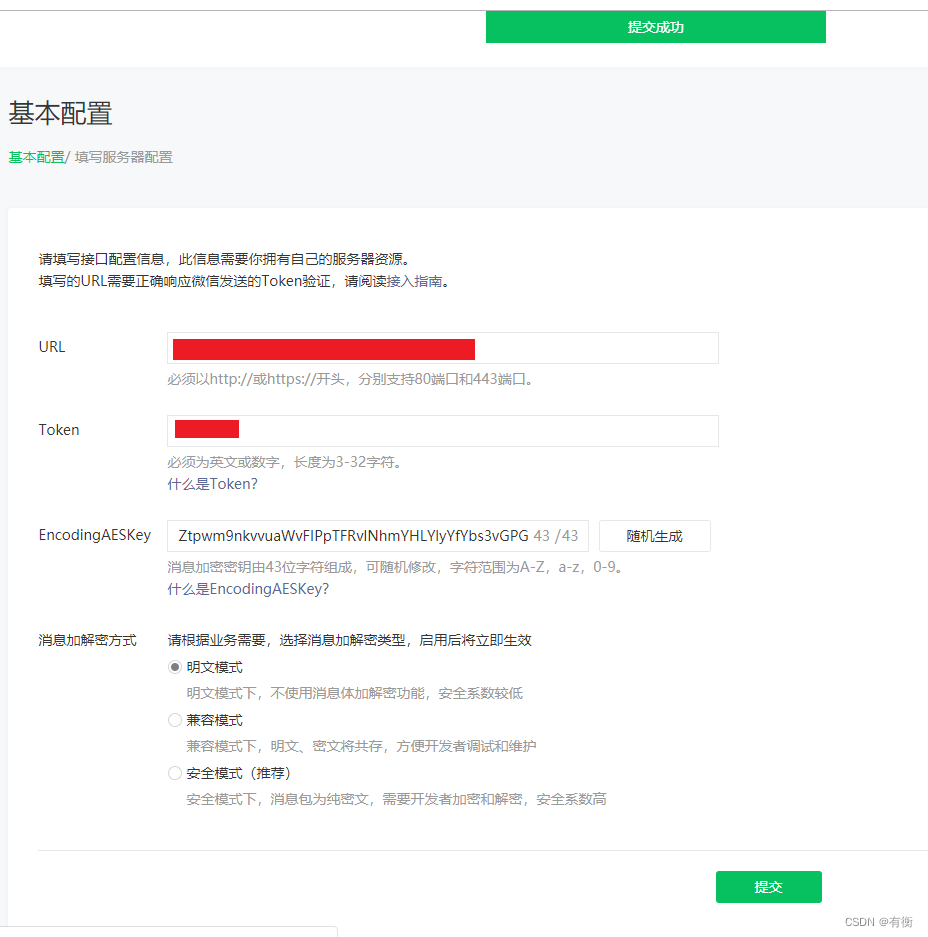Choose 兼容模式 encryption mode
This screenshot has height=937, width=928.
coord(175,719)
